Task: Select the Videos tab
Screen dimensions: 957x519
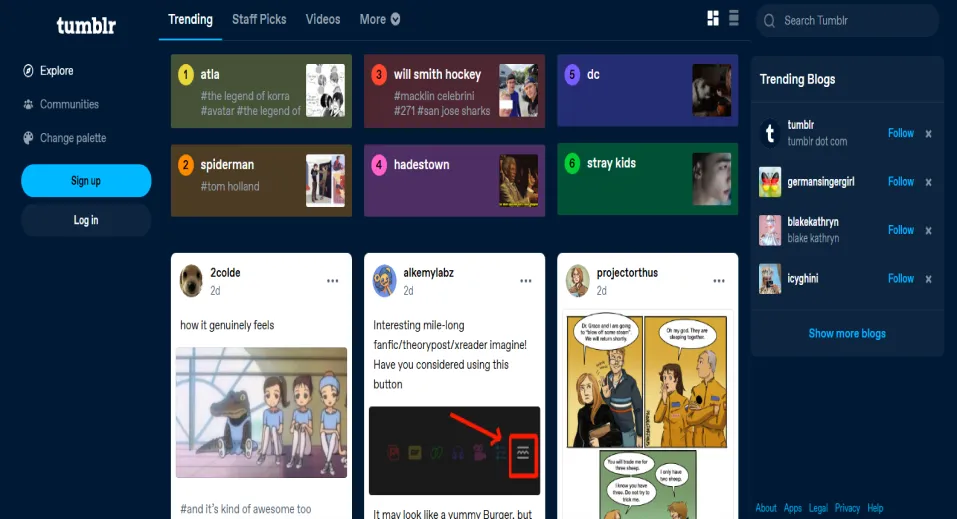Action: point(323,20)
